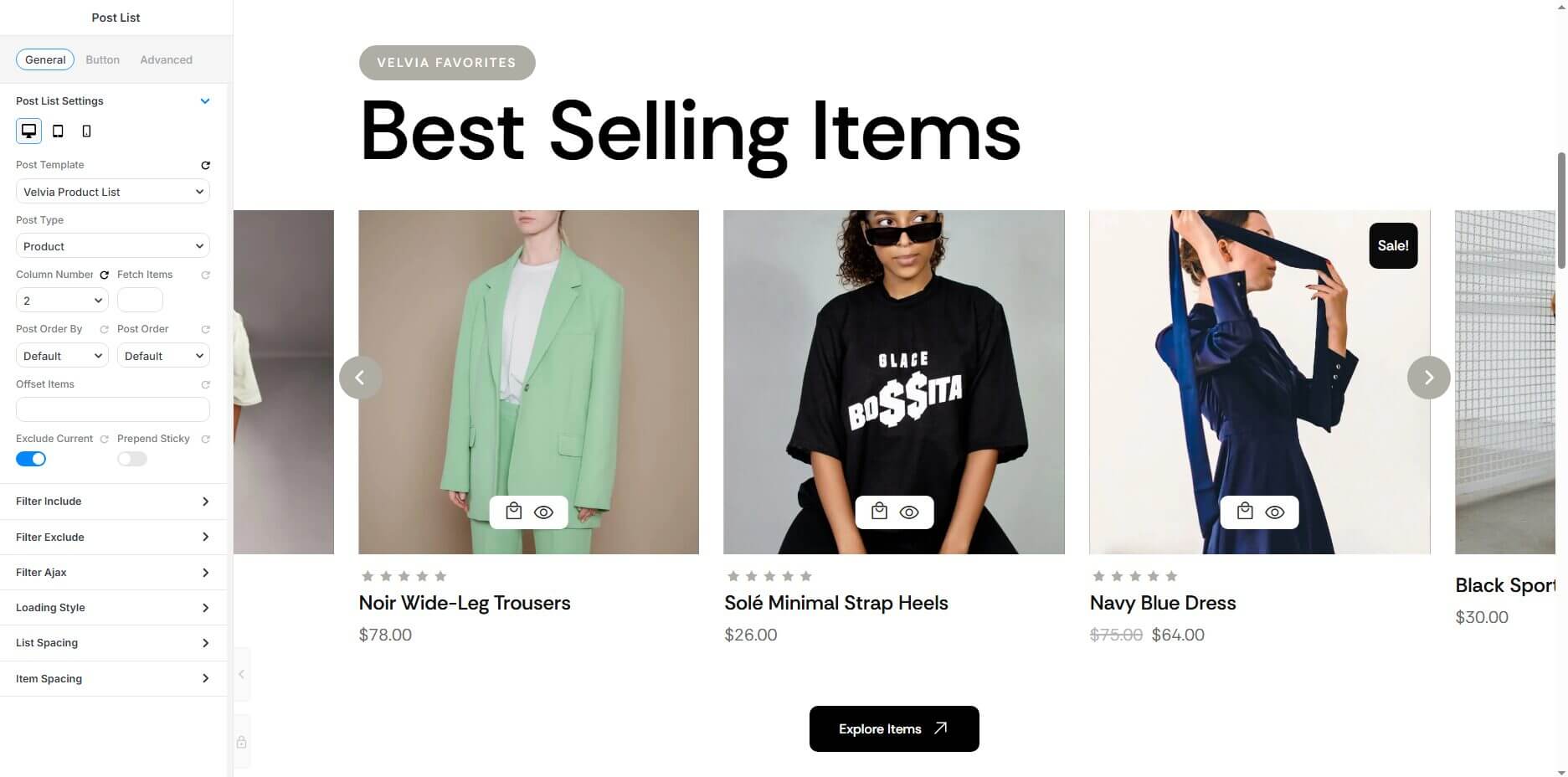The width and height of the screenshot is (1568, 777).
Task: Open the Post Type dropdown
Action: [x=113, y=246]
